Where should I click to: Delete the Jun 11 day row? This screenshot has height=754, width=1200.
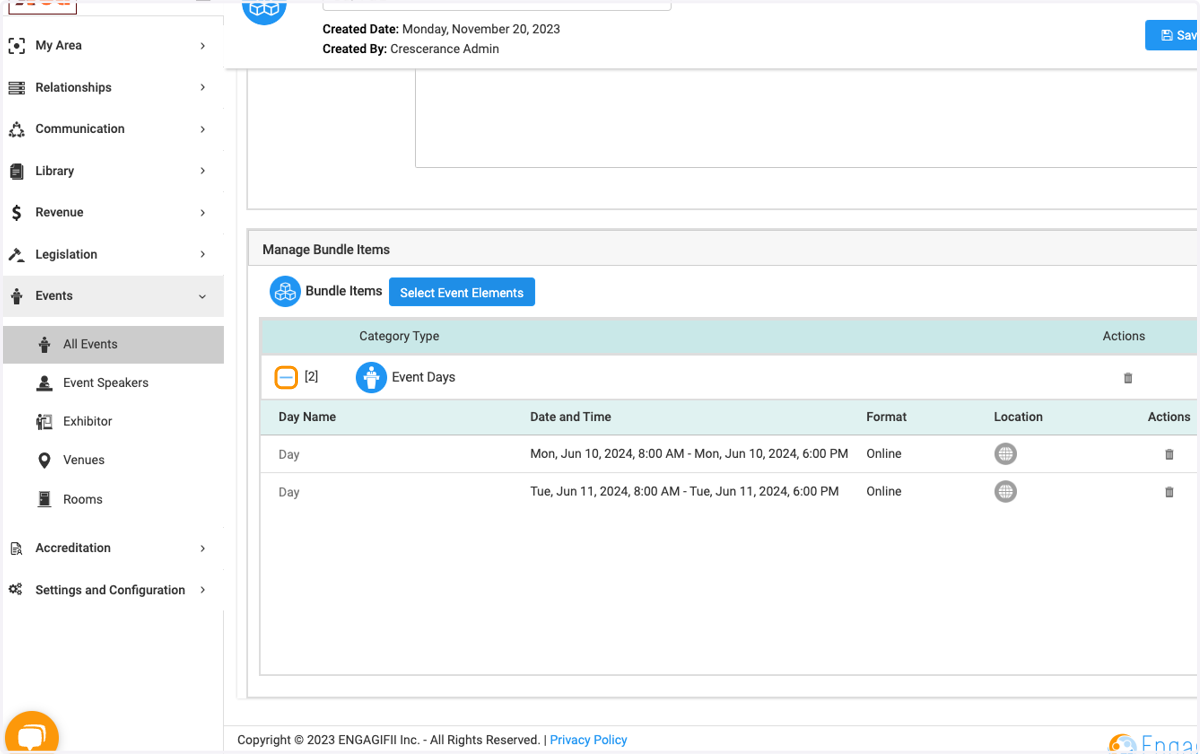click(x=1169, y=492)
